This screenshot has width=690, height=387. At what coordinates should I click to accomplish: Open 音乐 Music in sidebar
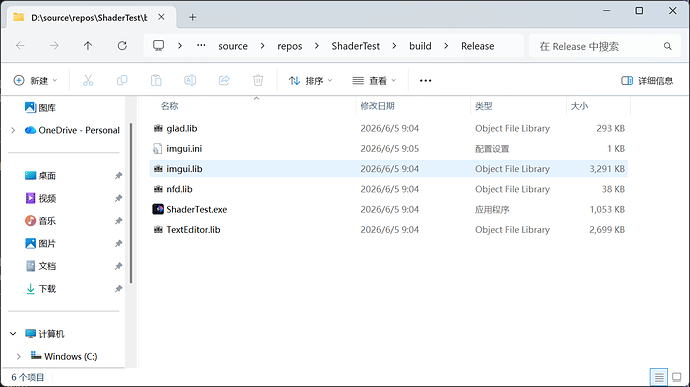click(x=40, y=221)
